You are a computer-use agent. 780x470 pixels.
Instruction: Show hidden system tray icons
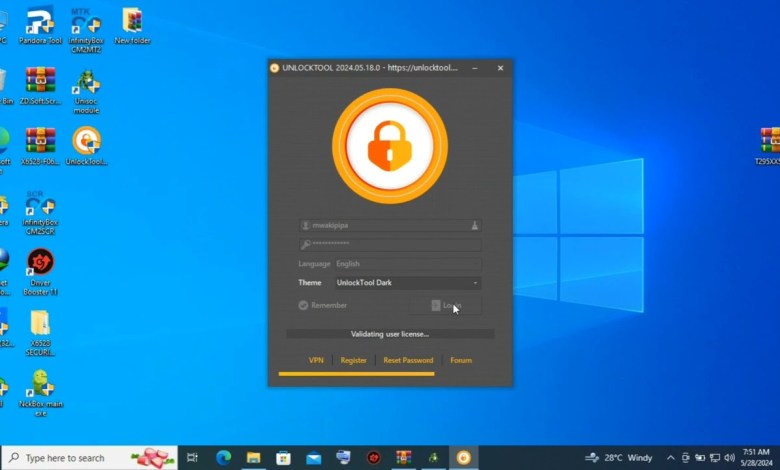point(670,458)
